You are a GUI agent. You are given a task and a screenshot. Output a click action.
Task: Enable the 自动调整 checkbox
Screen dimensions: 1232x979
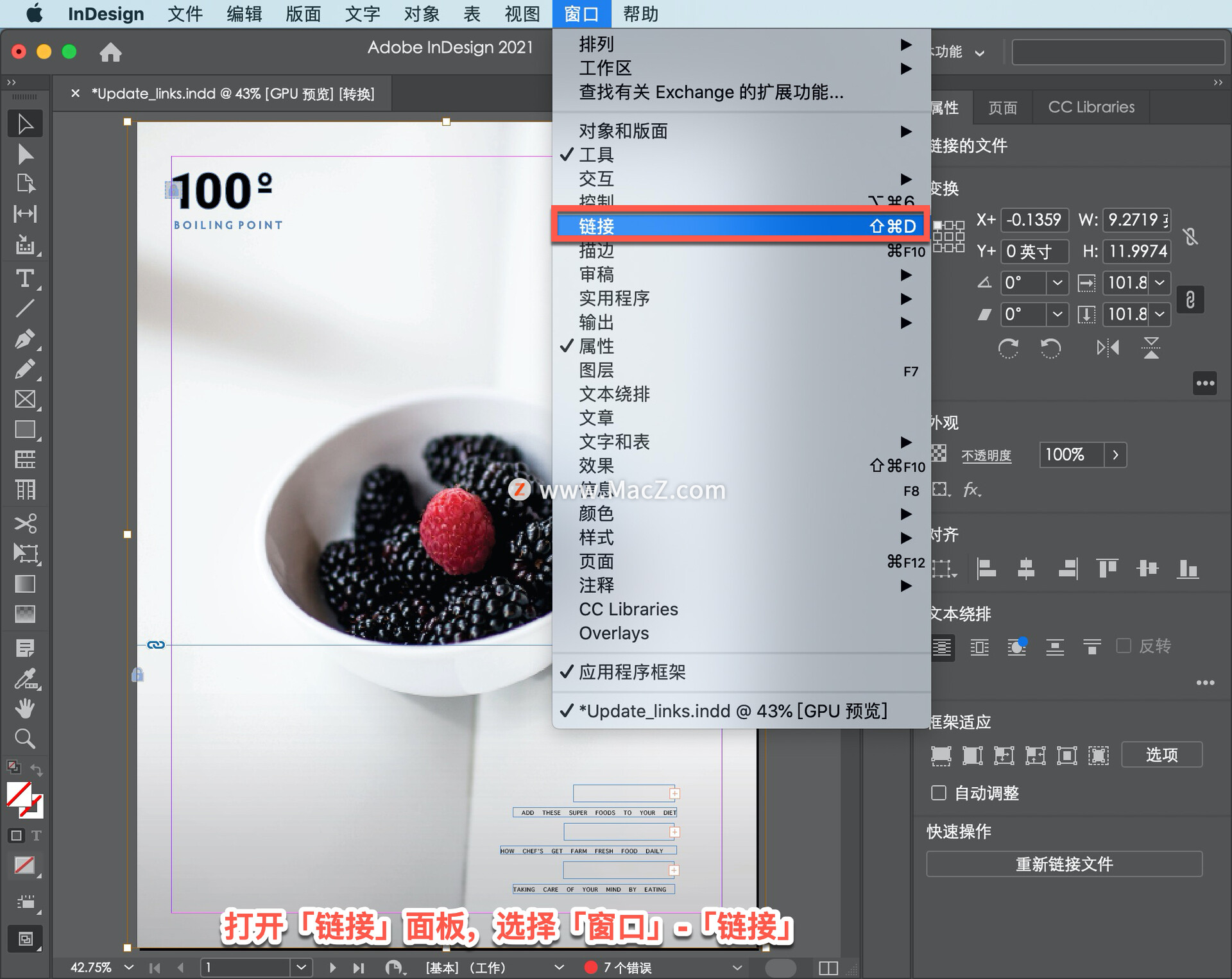click(939, 793)
